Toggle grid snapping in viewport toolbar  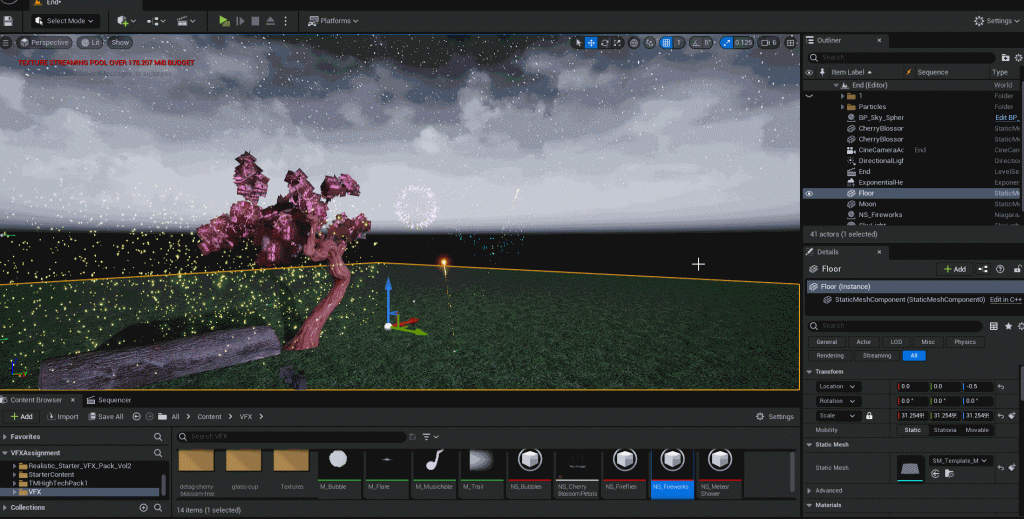665,42
